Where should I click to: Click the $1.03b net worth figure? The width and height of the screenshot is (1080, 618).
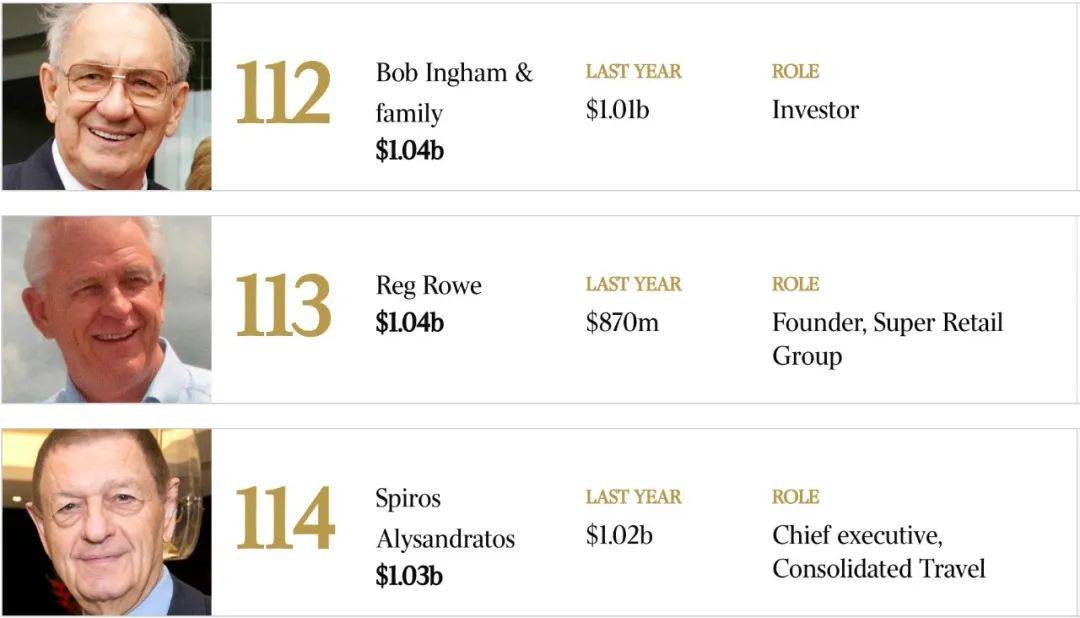click(408, 576)
